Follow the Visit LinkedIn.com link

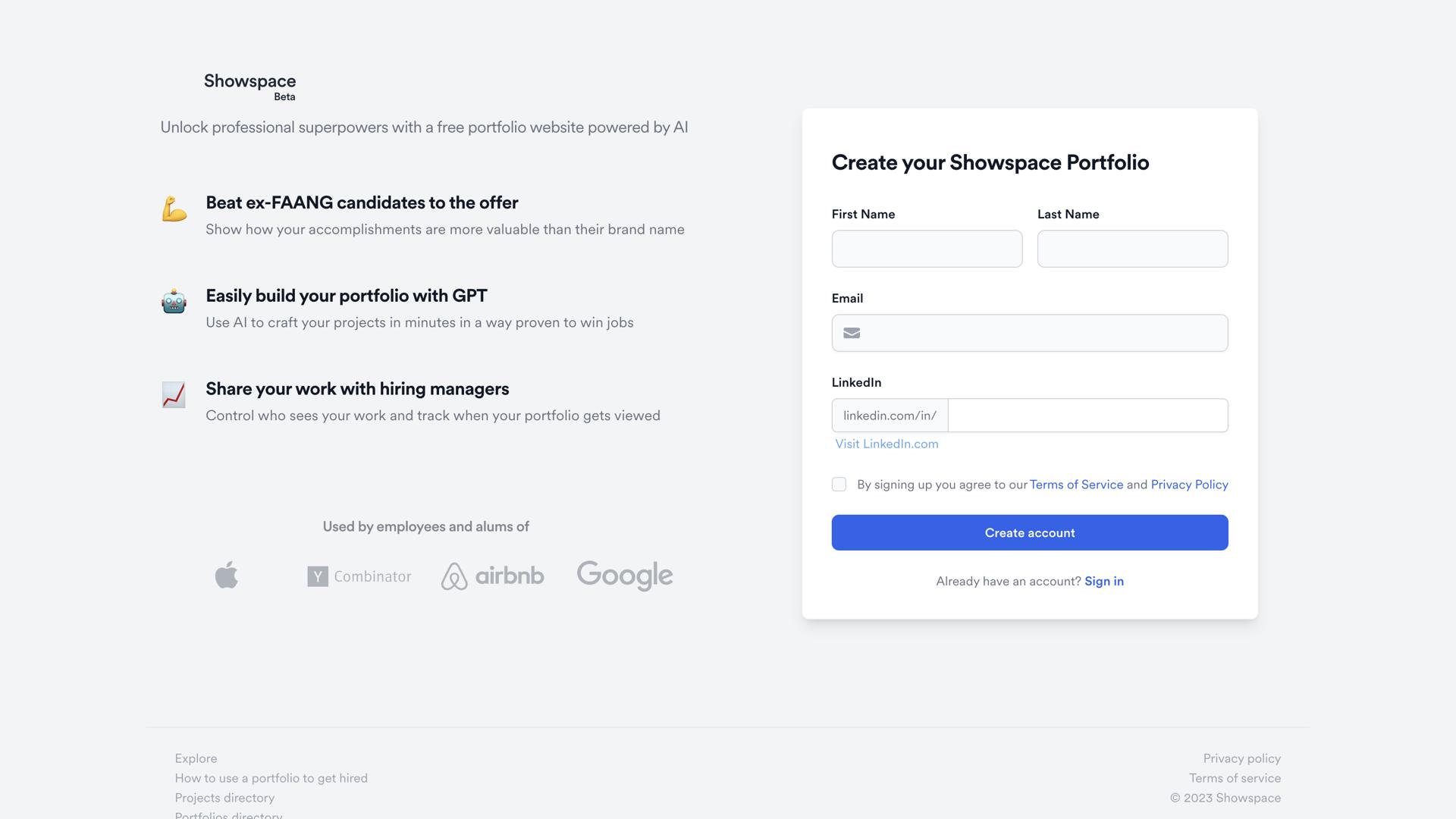click(x=886, y=444)
